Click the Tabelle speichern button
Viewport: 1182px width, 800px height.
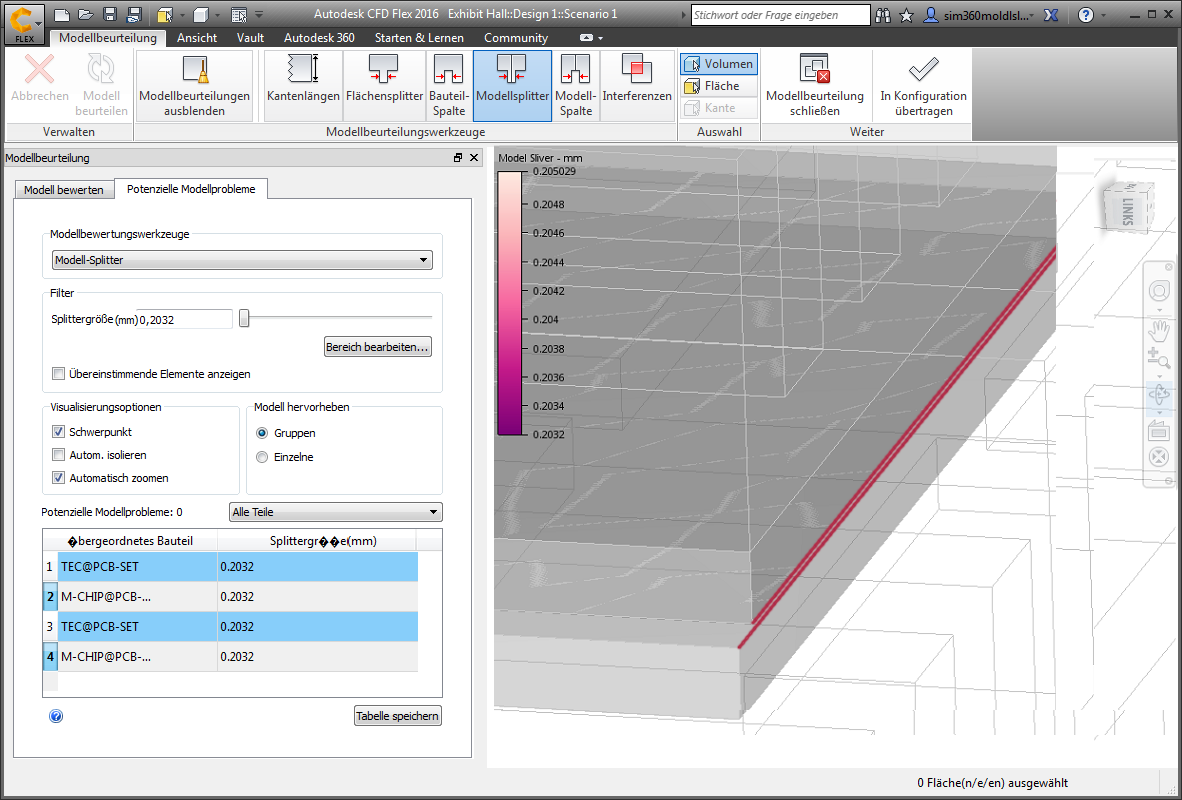point(397,716)
